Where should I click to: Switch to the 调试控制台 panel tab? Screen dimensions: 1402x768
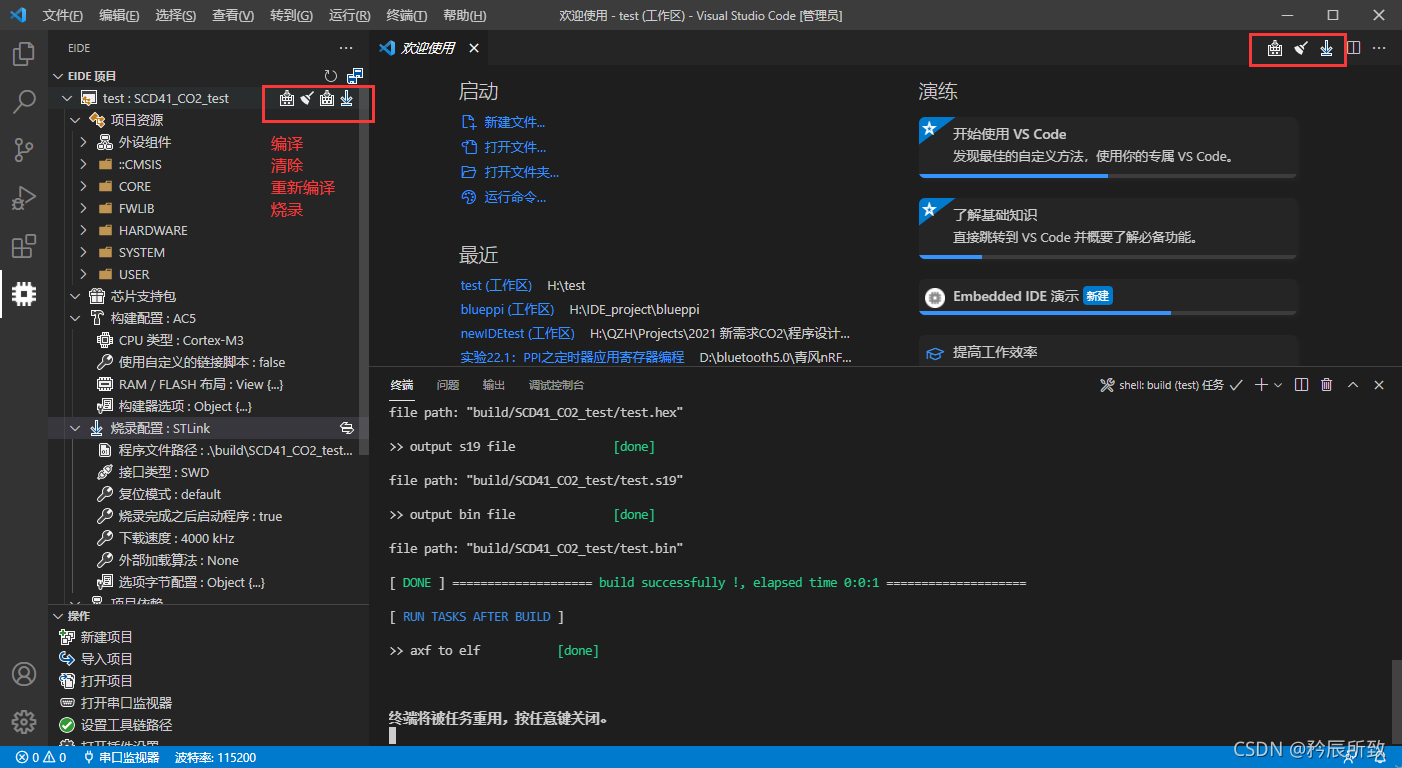pos(556,385)
